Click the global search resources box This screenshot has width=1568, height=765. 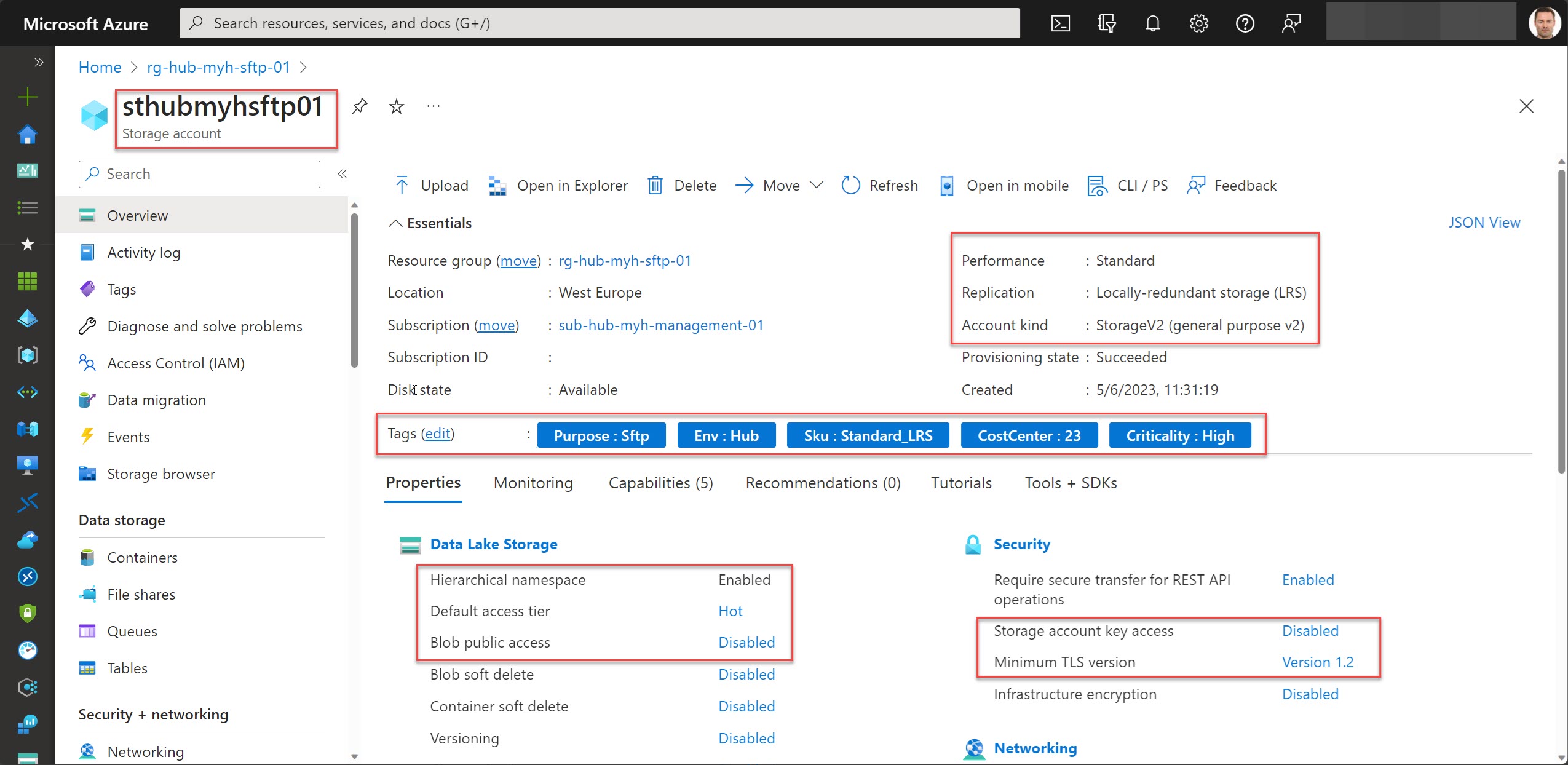point(600,23)
